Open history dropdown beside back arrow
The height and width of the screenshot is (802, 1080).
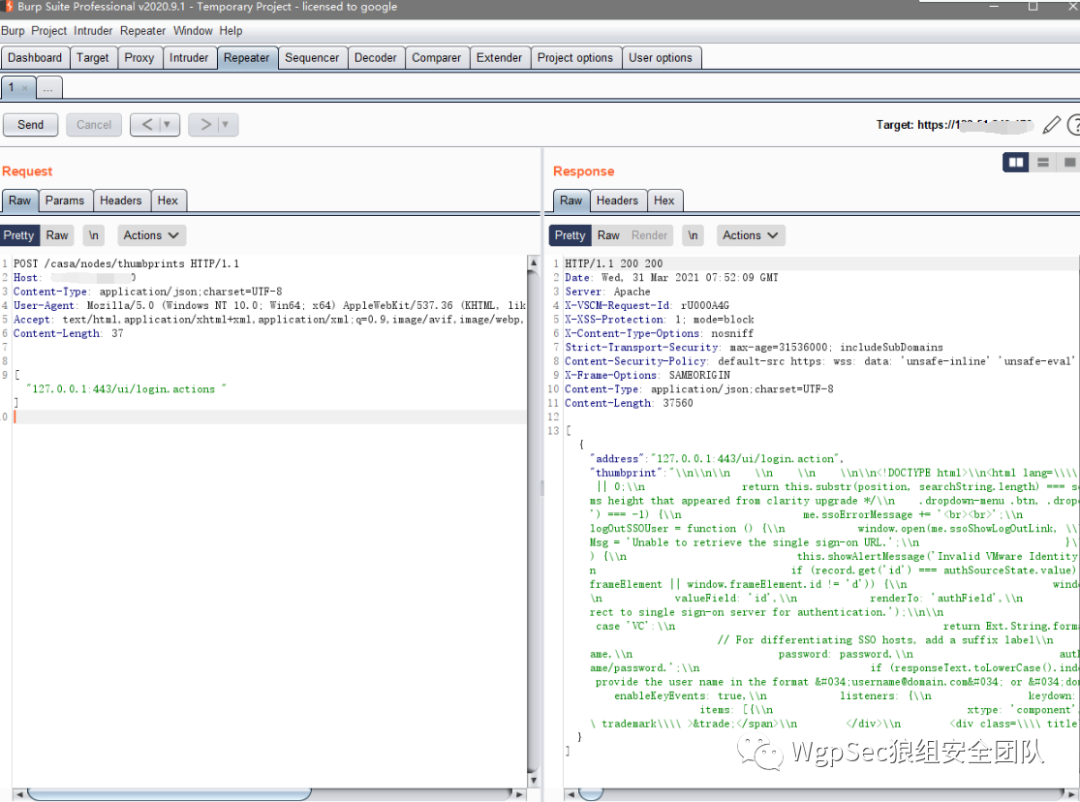(167, 125)
